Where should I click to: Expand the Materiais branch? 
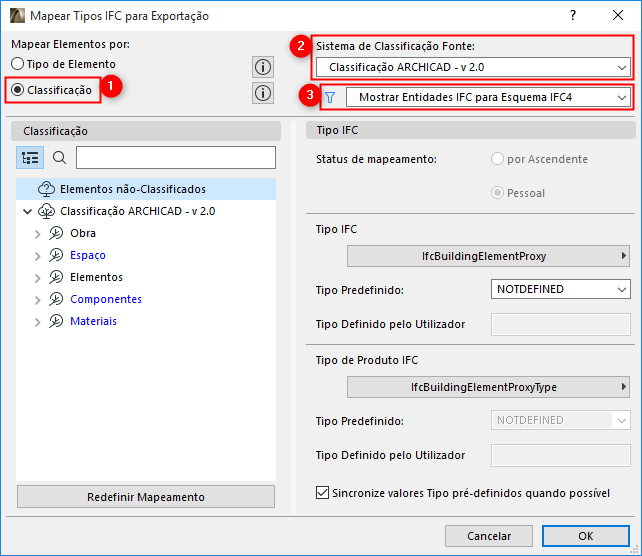pyautogui.click(x=38, y=322)
